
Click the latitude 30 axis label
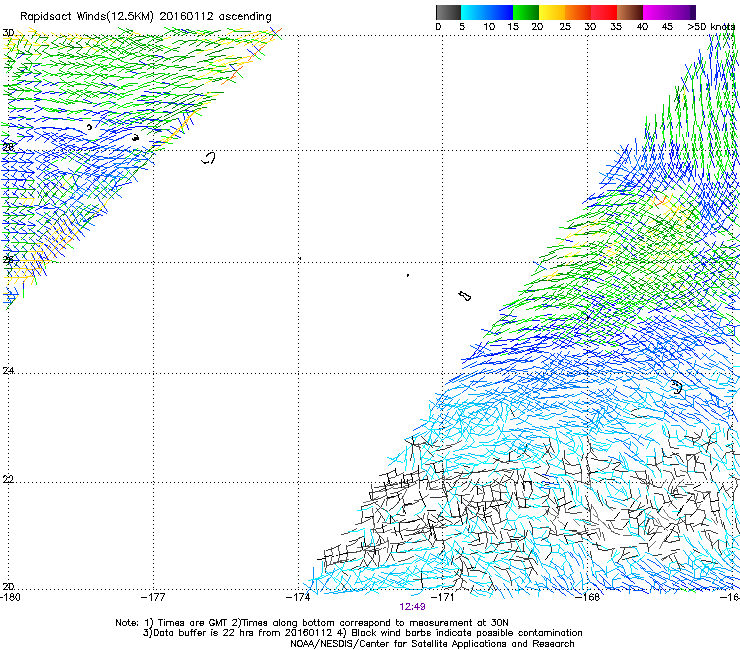point(8,33)
